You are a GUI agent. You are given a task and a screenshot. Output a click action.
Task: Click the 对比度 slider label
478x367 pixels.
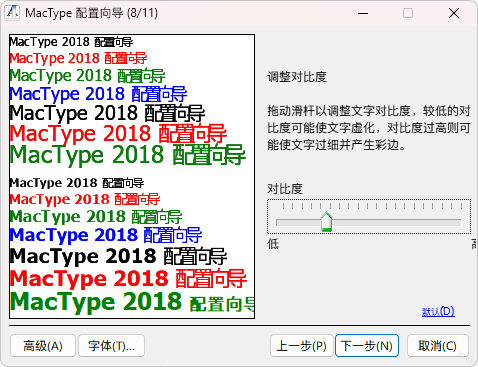tap(285, 189)
